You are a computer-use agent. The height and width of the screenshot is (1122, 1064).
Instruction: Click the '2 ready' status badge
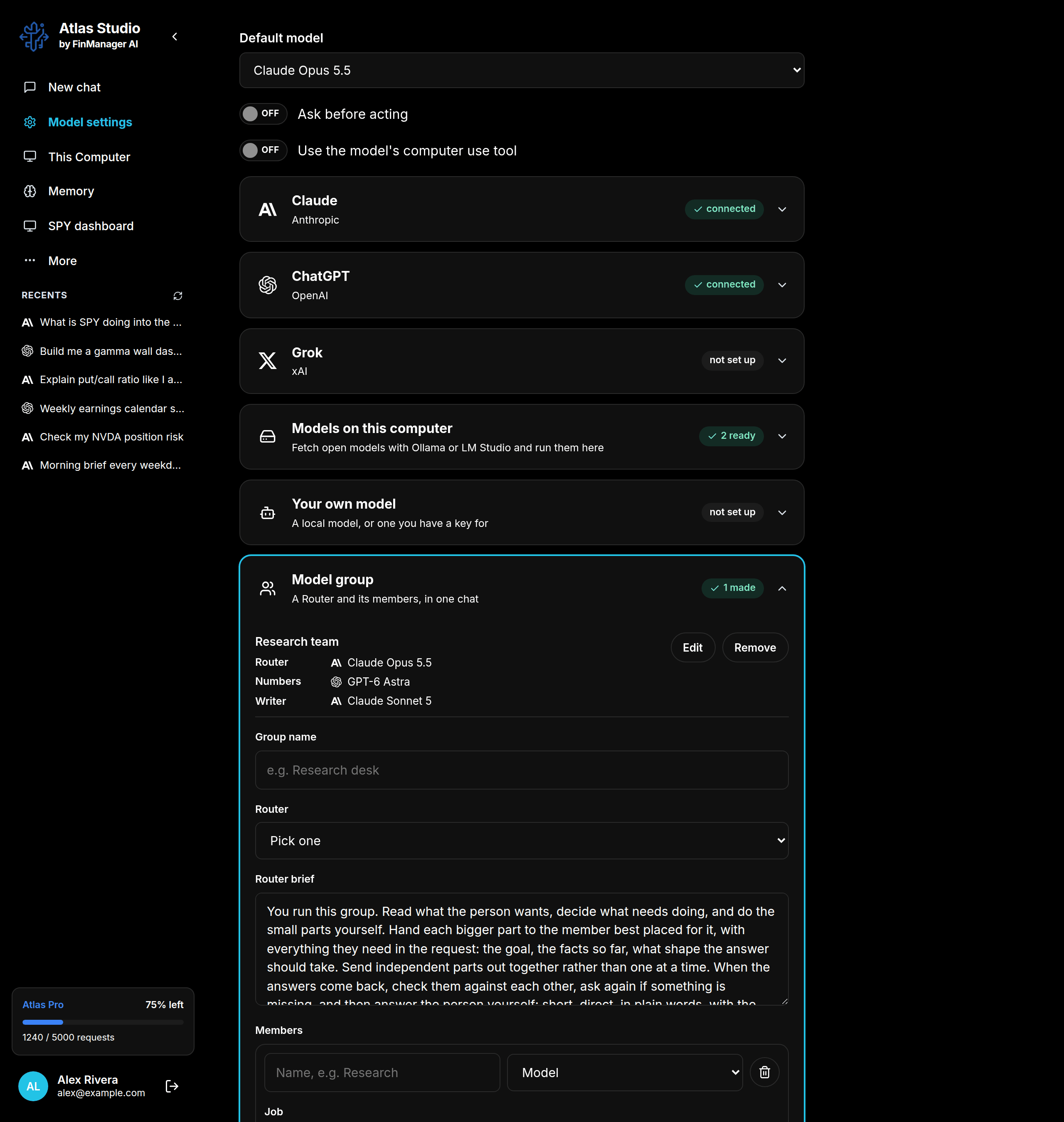(731, 436)
